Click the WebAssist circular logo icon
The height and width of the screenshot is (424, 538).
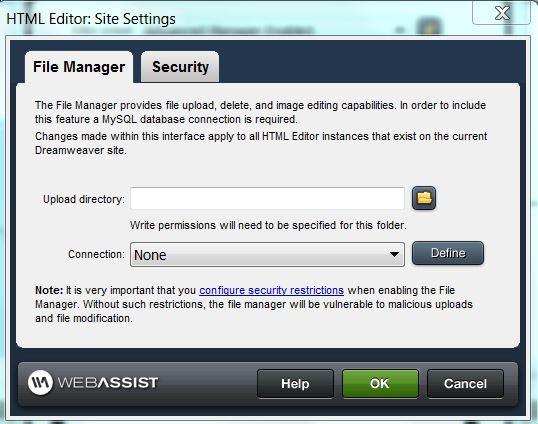click(40, 382)
